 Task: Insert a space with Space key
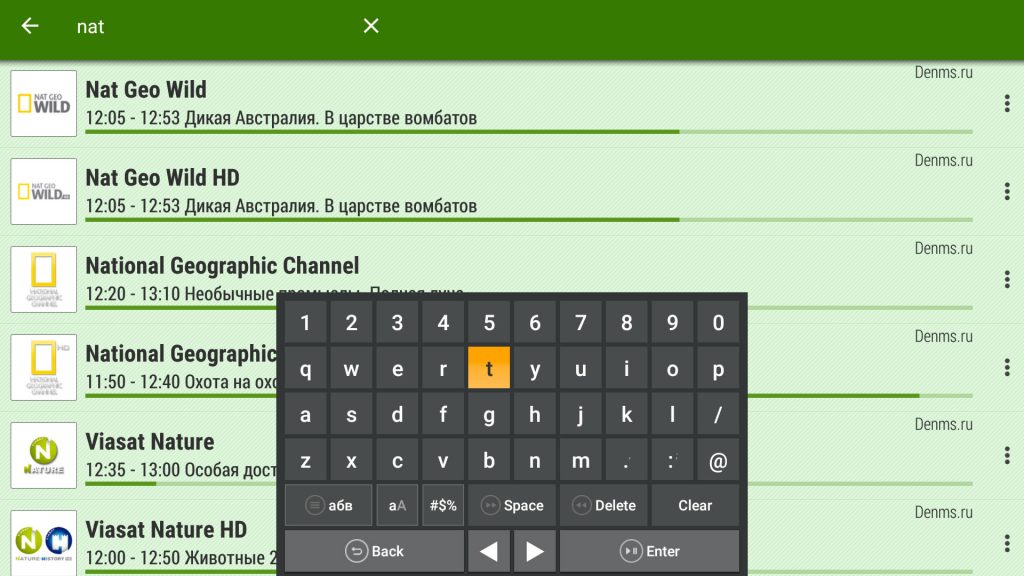click(x=512, y=505)
